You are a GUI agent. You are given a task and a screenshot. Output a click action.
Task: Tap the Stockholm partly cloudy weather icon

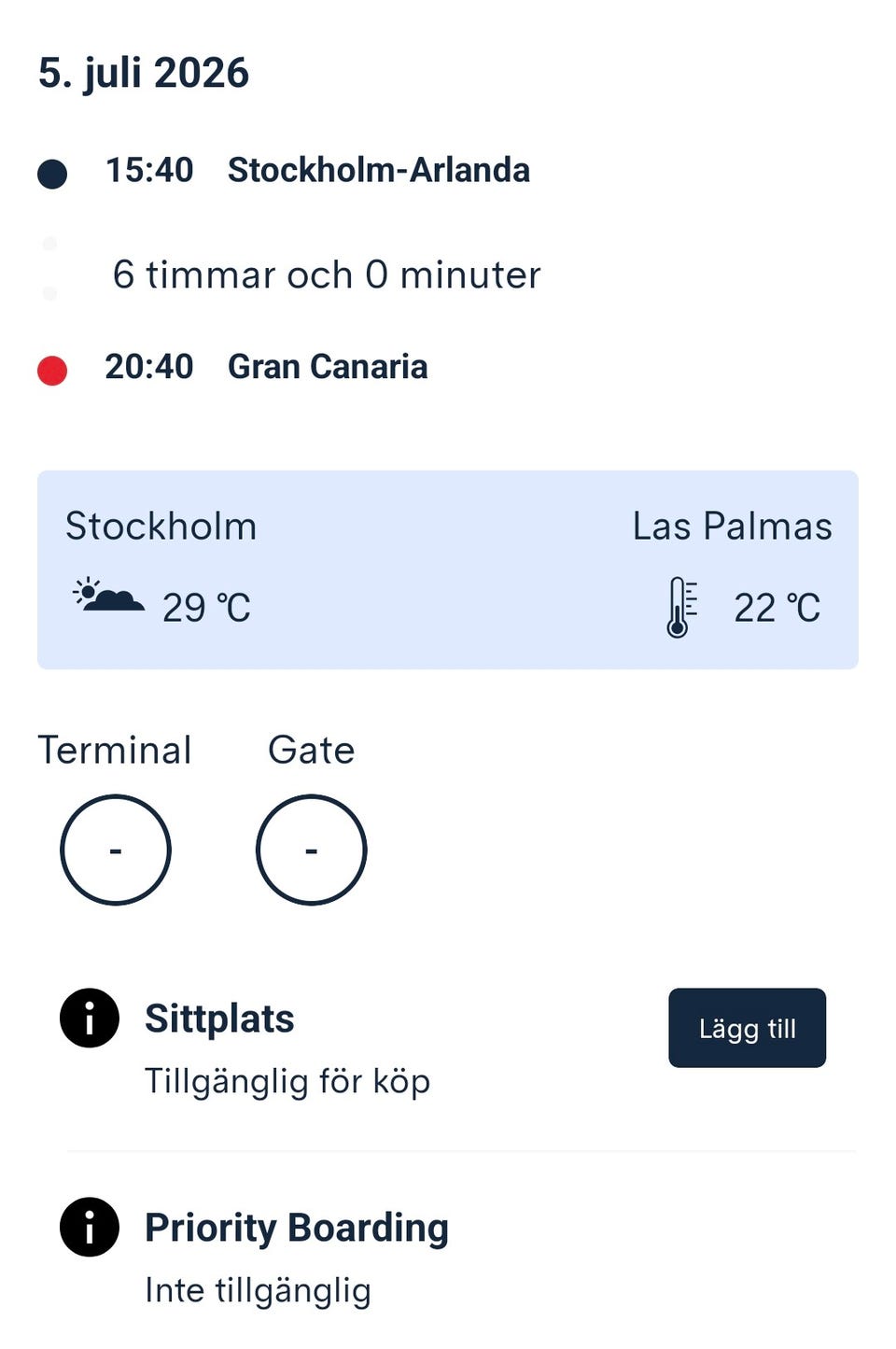(x=108, y=596)
